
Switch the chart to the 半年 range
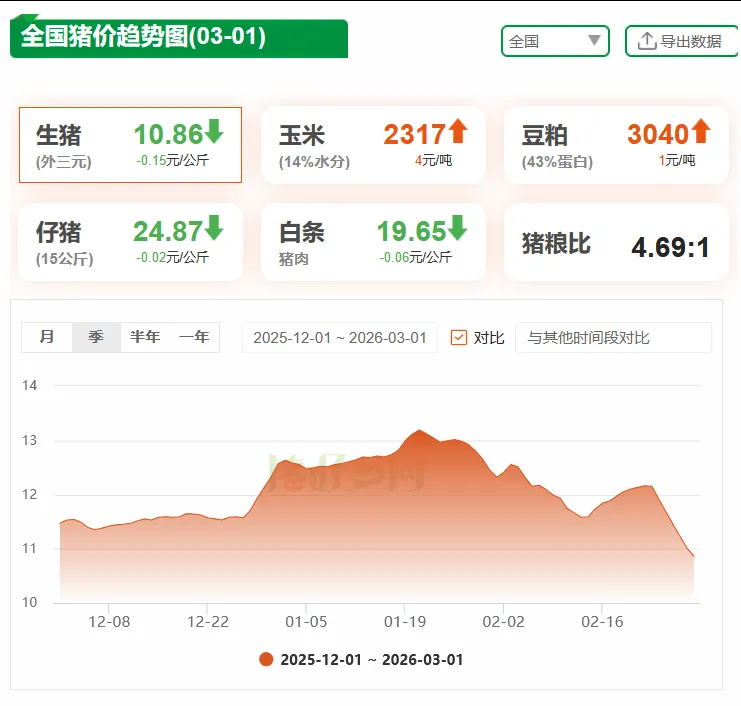click(145, 337)
